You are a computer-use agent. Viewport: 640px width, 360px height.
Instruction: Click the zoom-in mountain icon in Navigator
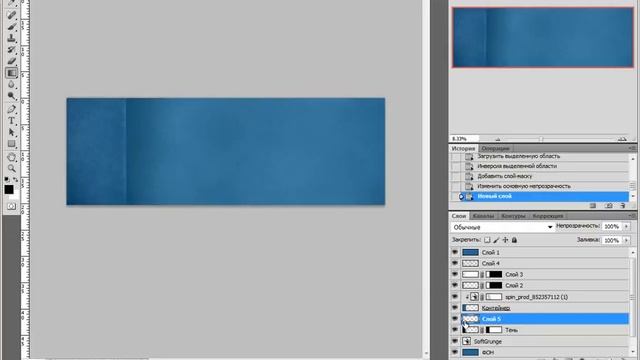pos(622,139)
